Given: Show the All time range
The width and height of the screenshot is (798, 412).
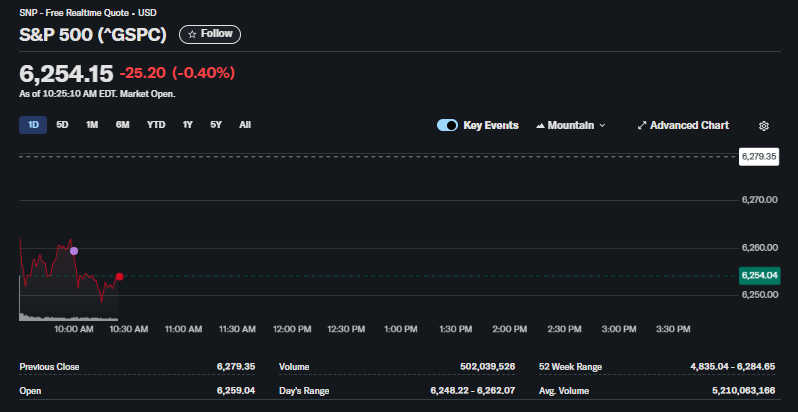Looking at the screenshot, I should click(245, 125).
